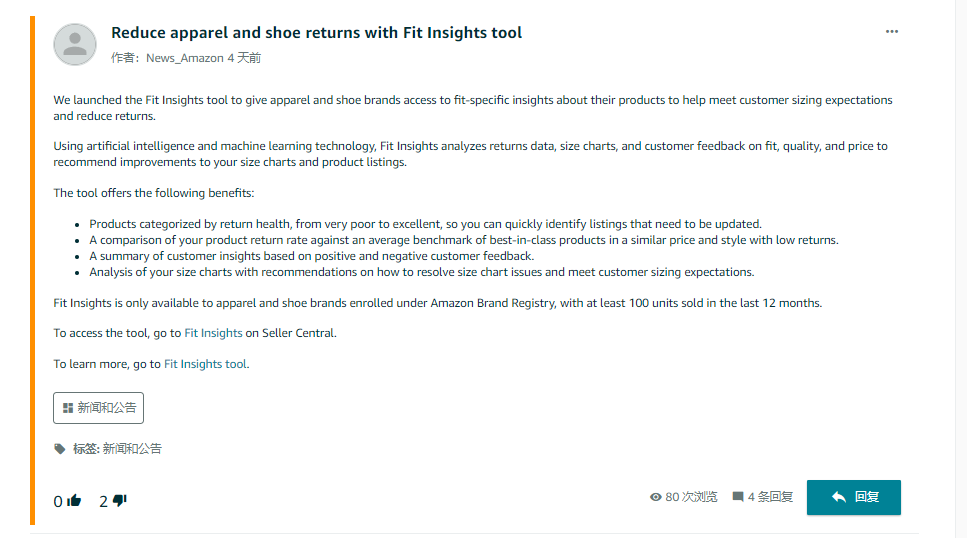Click the 回复 reply button

pos(853,497)
